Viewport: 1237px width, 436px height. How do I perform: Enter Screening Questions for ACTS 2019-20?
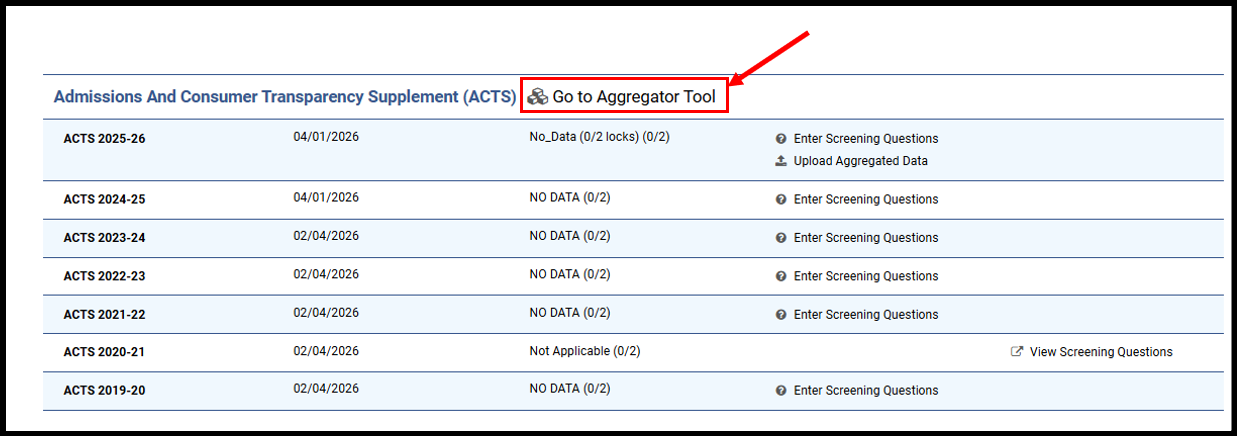pos(866,390)
